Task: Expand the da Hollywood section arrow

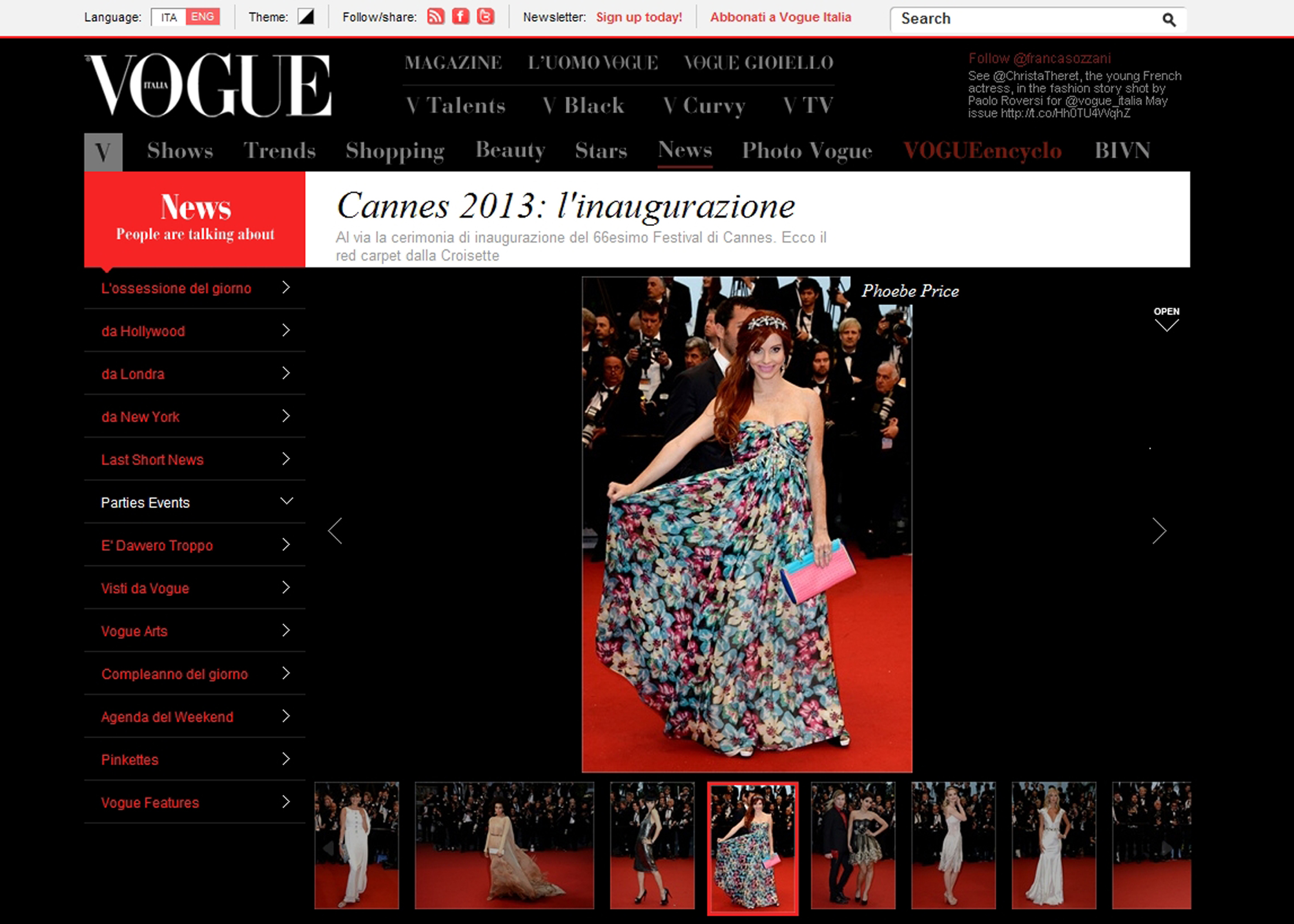Action: point(286,330)
